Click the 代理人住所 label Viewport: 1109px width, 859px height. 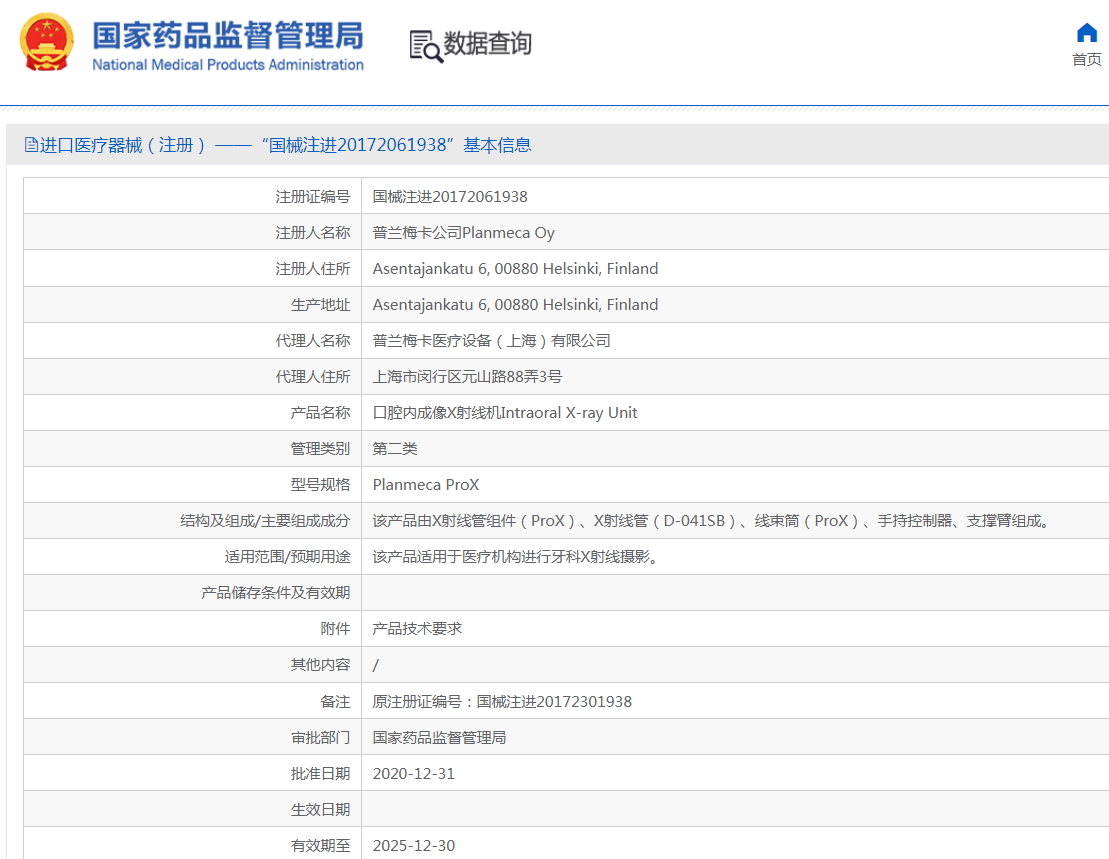[x=313, y=377]
